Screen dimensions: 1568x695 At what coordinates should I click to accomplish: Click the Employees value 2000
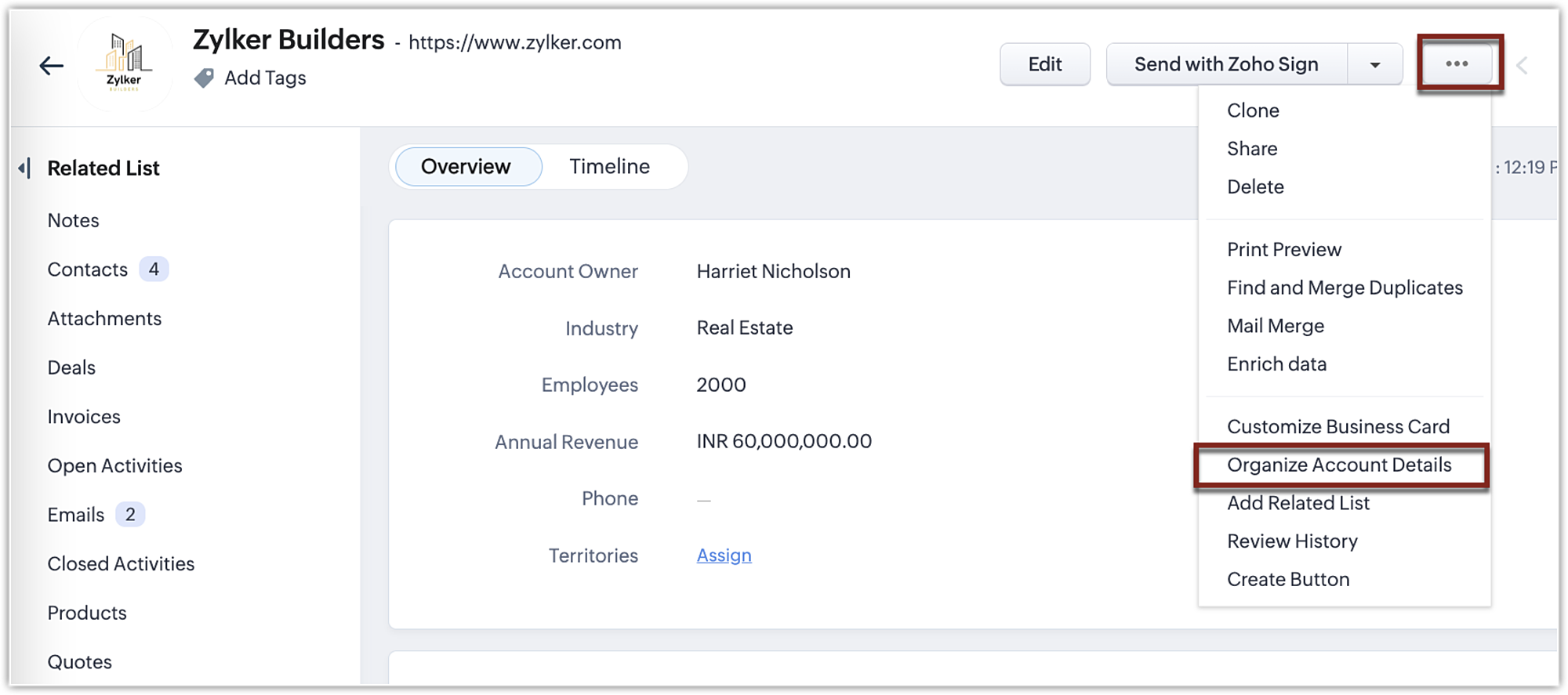pos(720,386)
